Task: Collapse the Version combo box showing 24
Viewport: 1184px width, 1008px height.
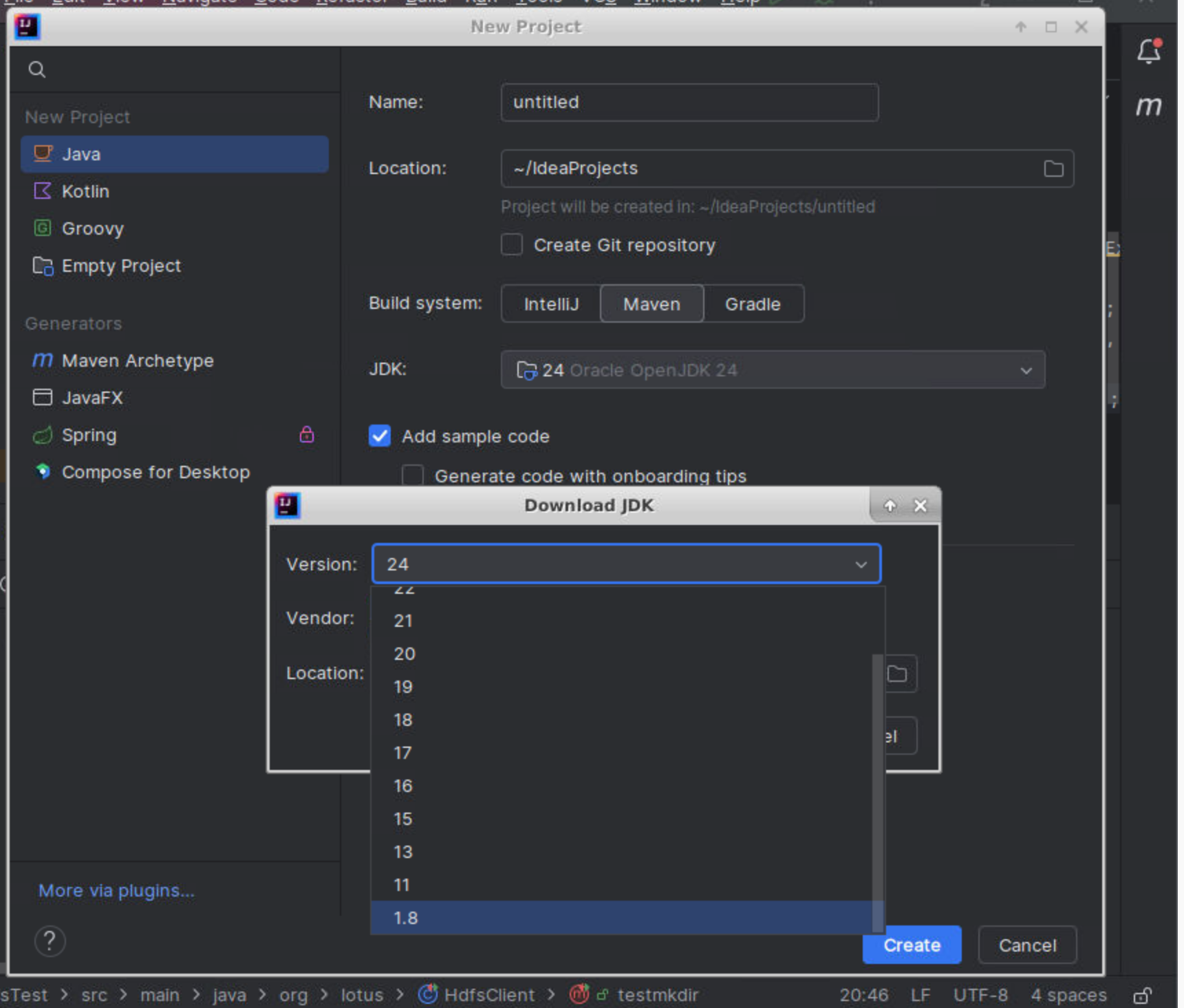Action: tap(626, 564)
